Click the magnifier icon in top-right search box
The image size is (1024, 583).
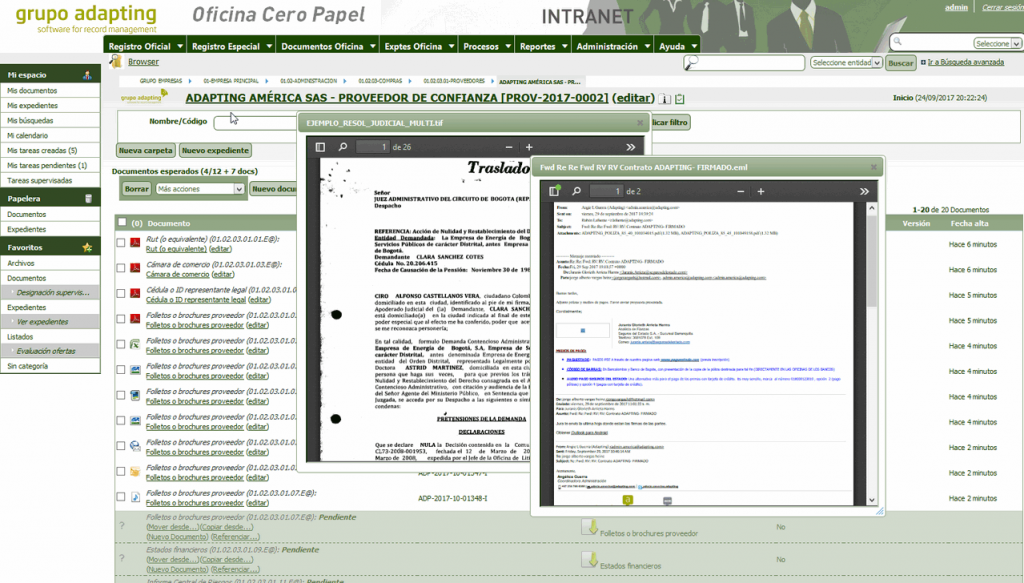[897, 42]
